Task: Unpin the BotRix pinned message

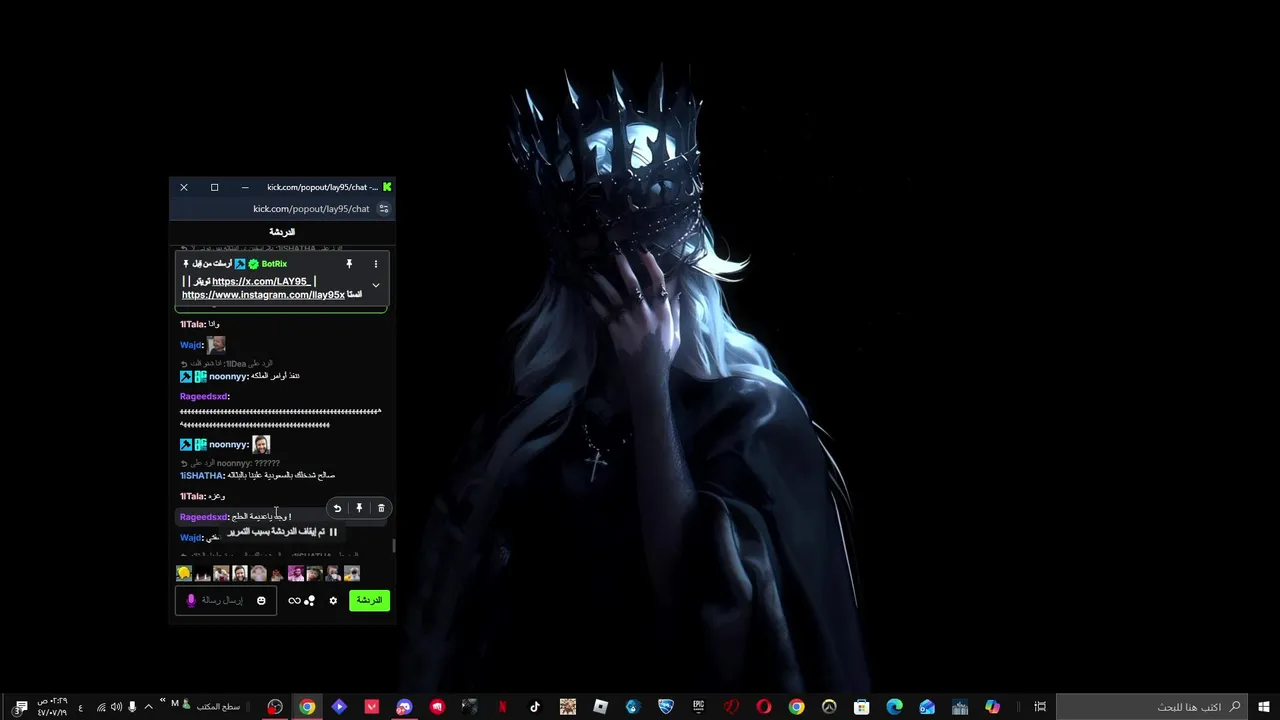Action: click(x=349, y=264)
